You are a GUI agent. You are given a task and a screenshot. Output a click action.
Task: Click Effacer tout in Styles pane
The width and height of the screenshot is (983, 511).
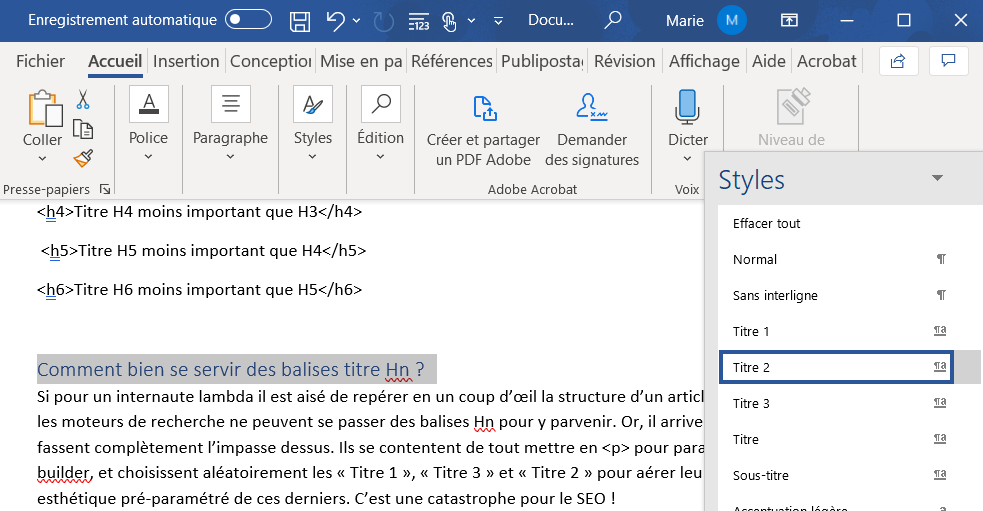click(766, 223)
